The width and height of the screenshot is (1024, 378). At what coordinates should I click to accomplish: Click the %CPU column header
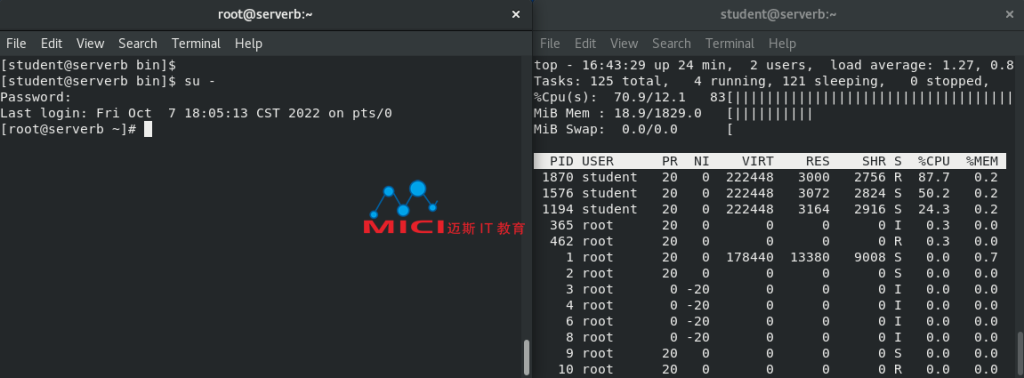[x=934, y=161]
